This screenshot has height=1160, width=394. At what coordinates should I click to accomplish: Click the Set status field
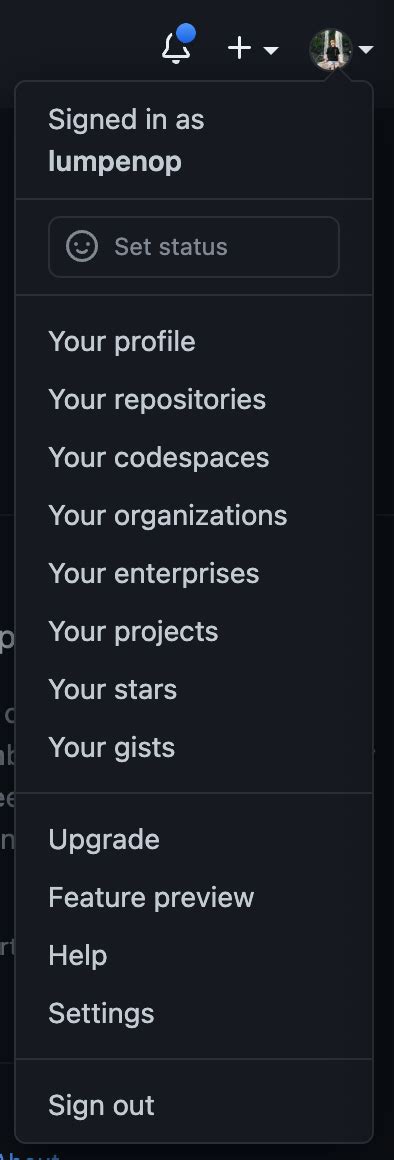tap(194, 247)
